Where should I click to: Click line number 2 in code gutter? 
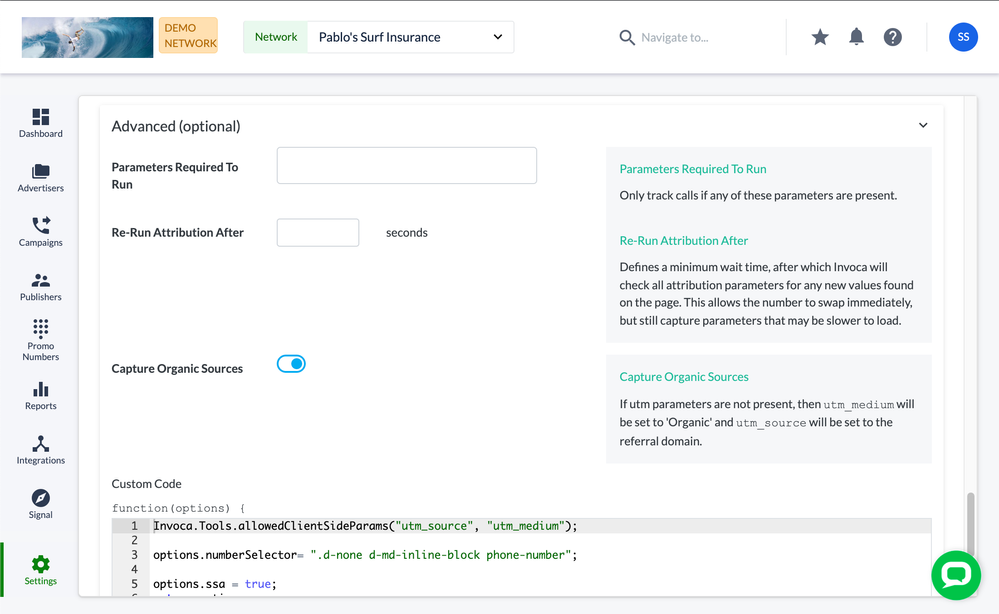point(134,540)
